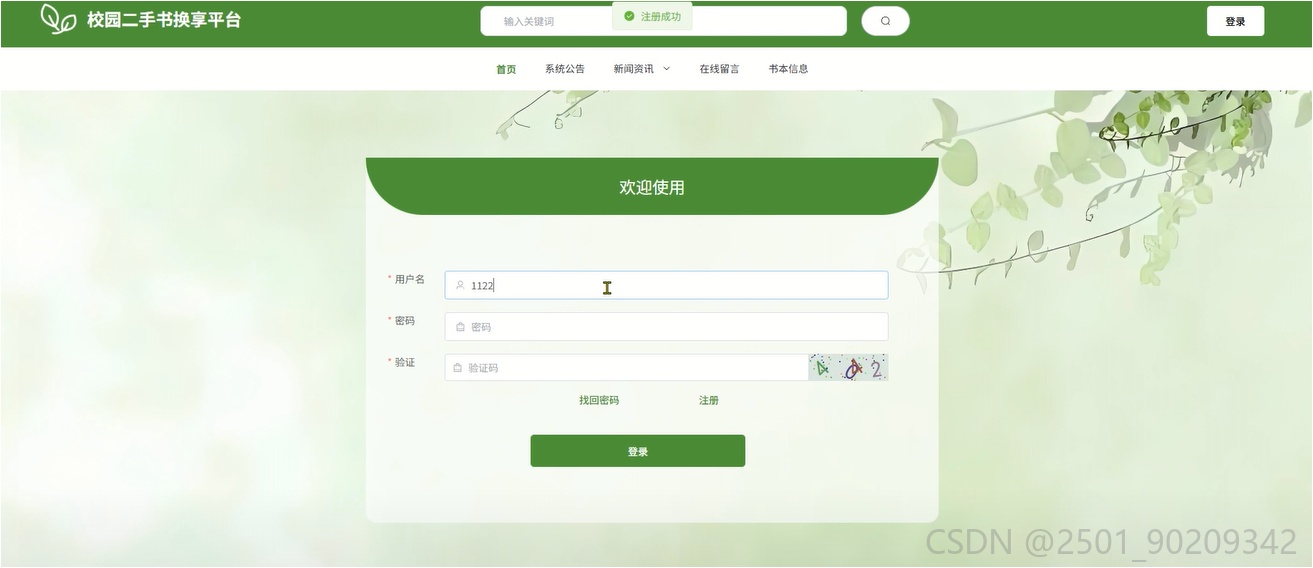The height and width of the screenshot is (568, 1313).
Task: Click the top-right 登录 button
Action: click(1235, 21)
